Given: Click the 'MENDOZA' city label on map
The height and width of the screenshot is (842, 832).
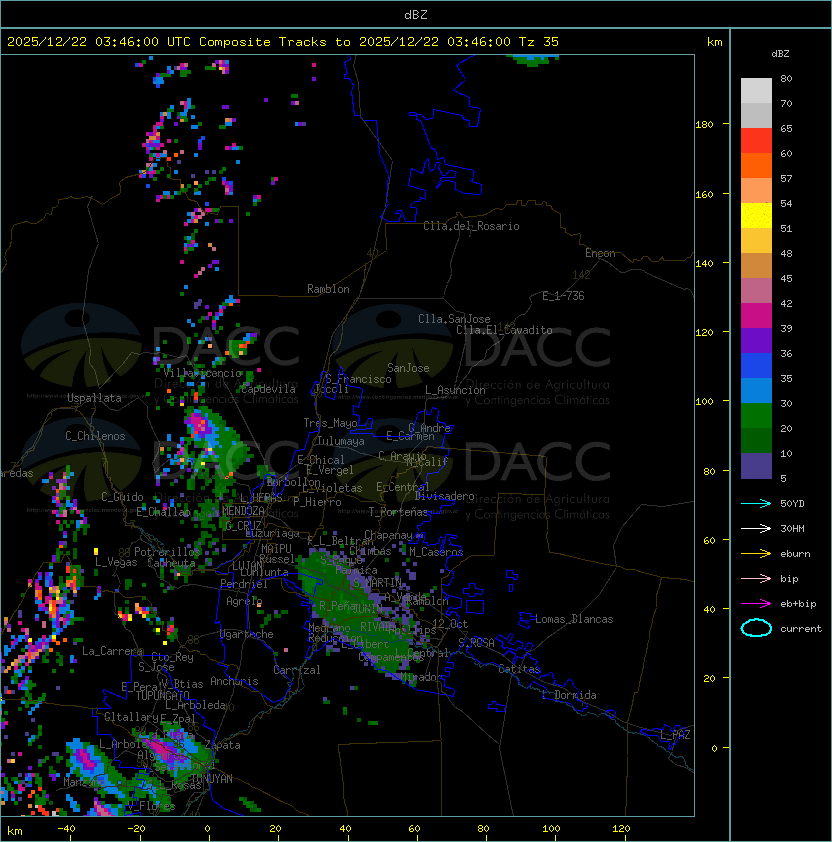Looking at the screenshot, I should coord(243,511).
